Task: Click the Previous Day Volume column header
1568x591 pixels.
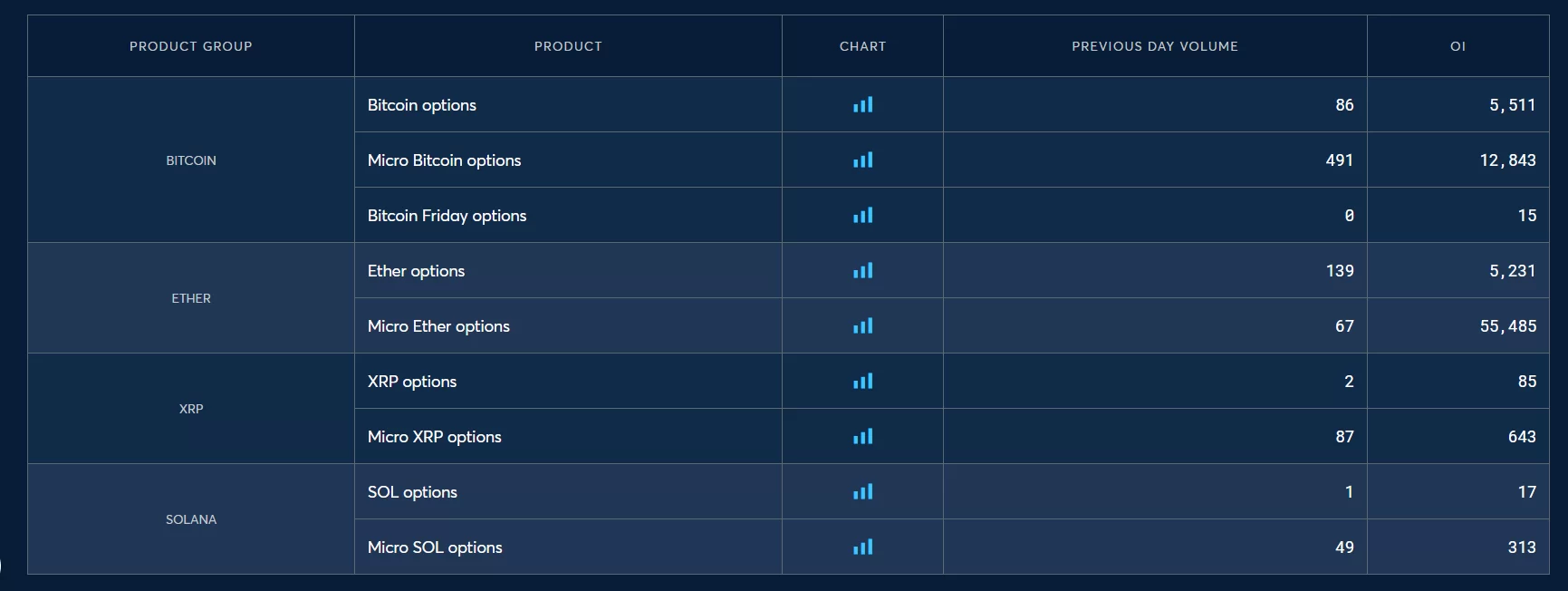Action: [x=1154, y=46]
